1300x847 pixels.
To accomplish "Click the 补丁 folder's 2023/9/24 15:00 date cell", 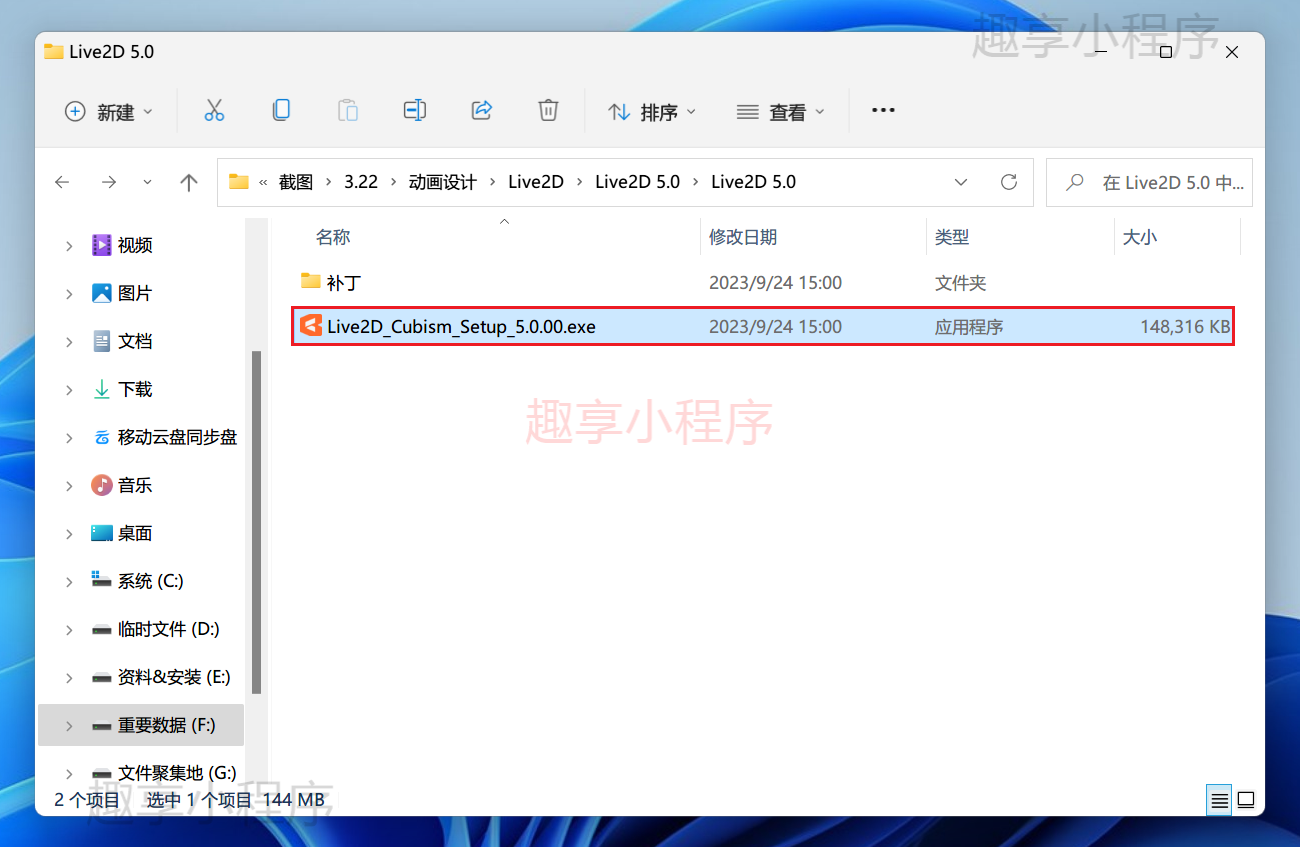I will click(775, 283).
